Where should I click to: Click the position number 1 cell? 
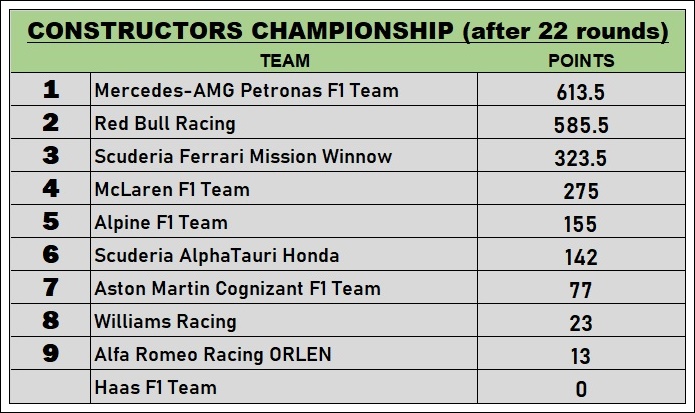click(x=51, y=91)
